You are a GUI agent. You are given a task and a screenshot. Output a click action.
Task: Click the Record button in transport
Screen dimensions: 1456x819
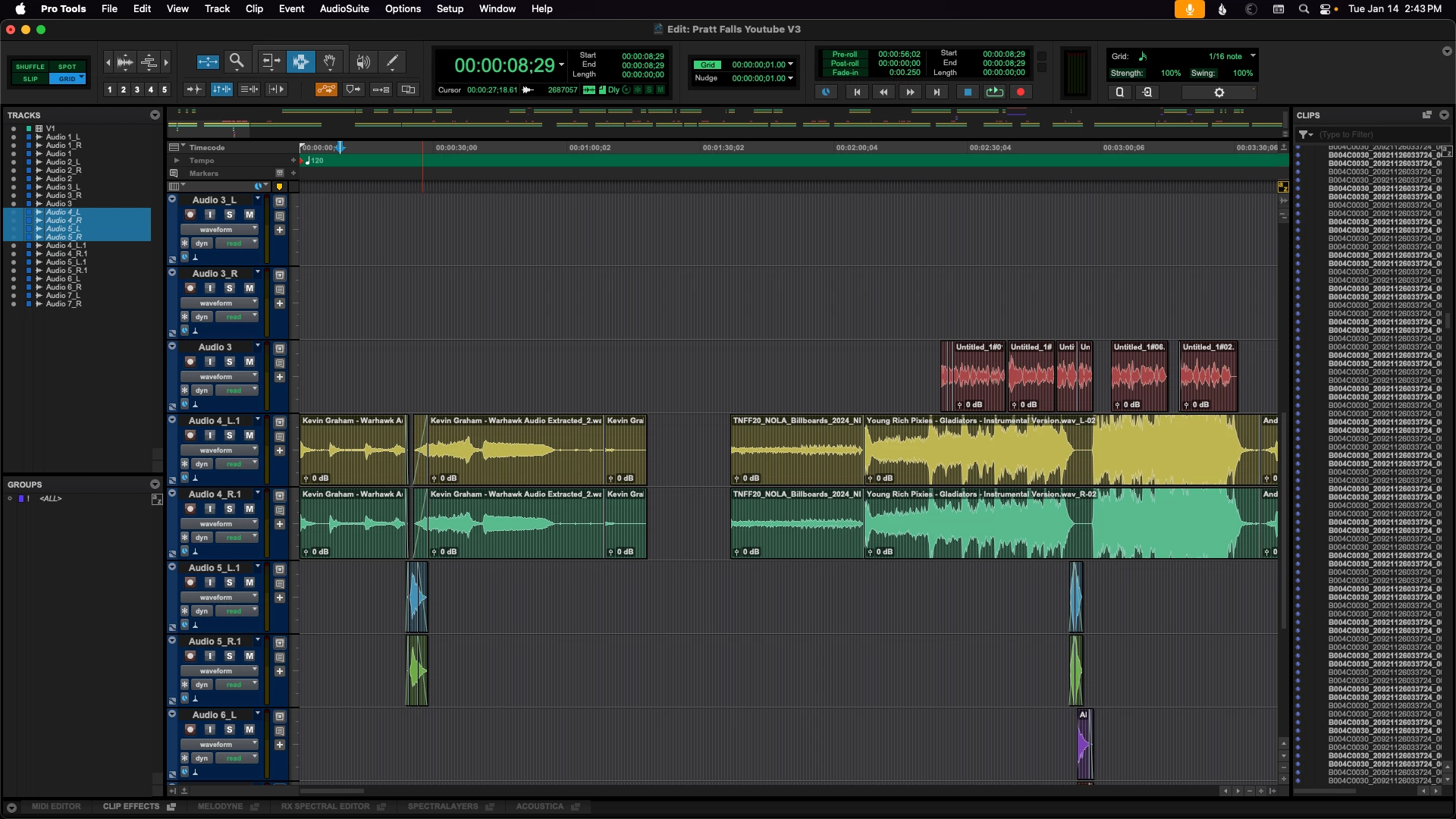(x=1021, y=92)
